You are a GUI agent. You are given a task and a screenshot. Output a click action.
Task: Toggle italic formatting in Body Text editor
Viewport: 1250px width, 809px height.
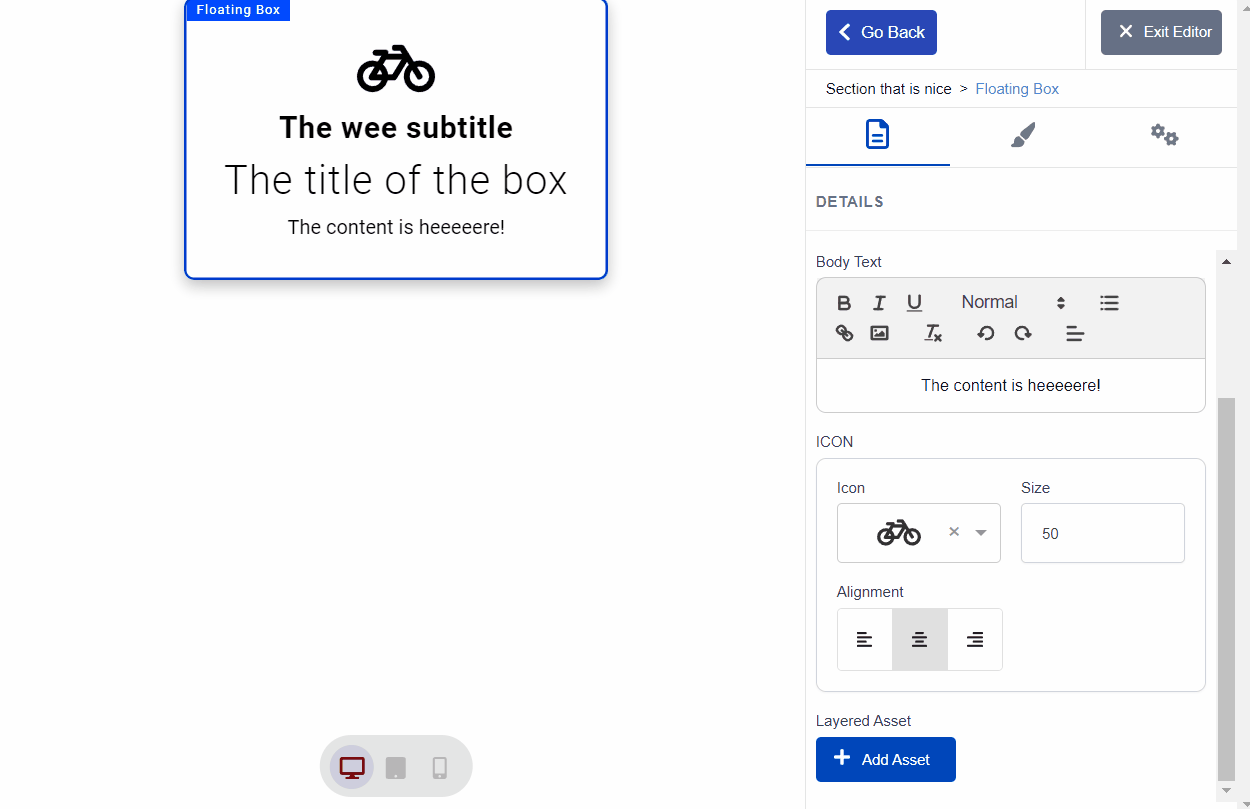coord(879,303)
